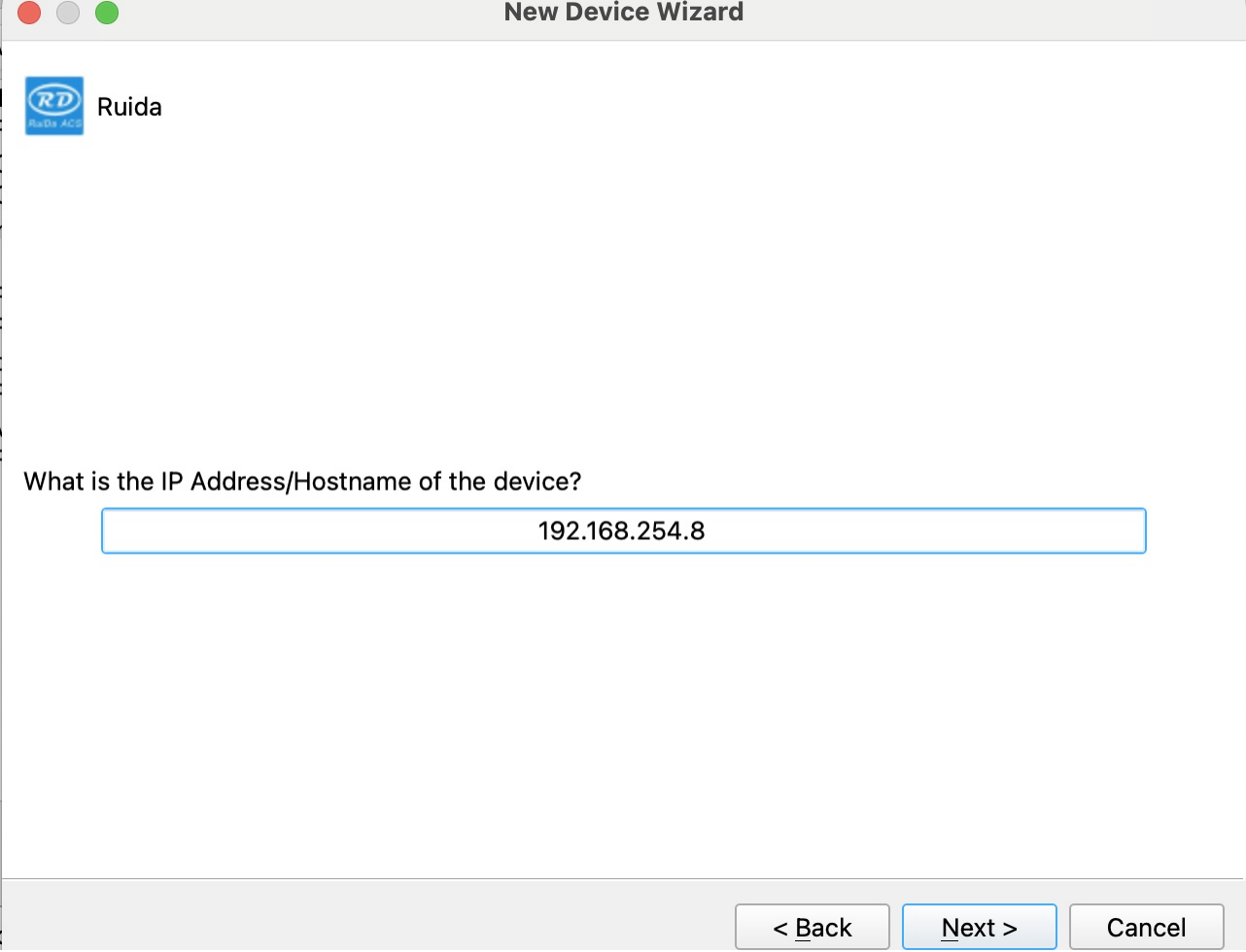Click the green maximize window button
The image size is (1246, 952).
(106, 14)
